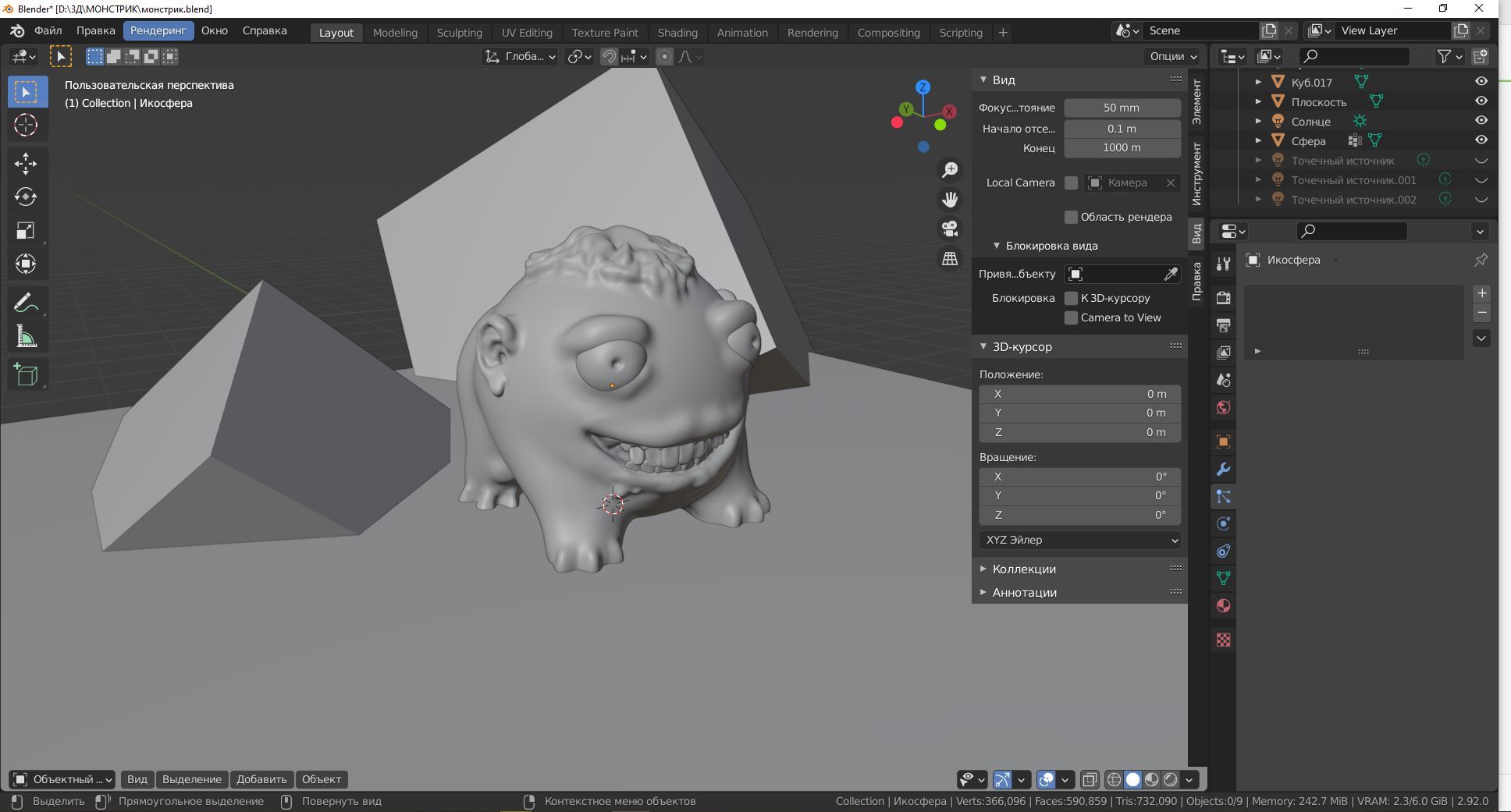Activate the Annotate pencil tool
Screen dimensions: 1511x812
coord(26,303)
